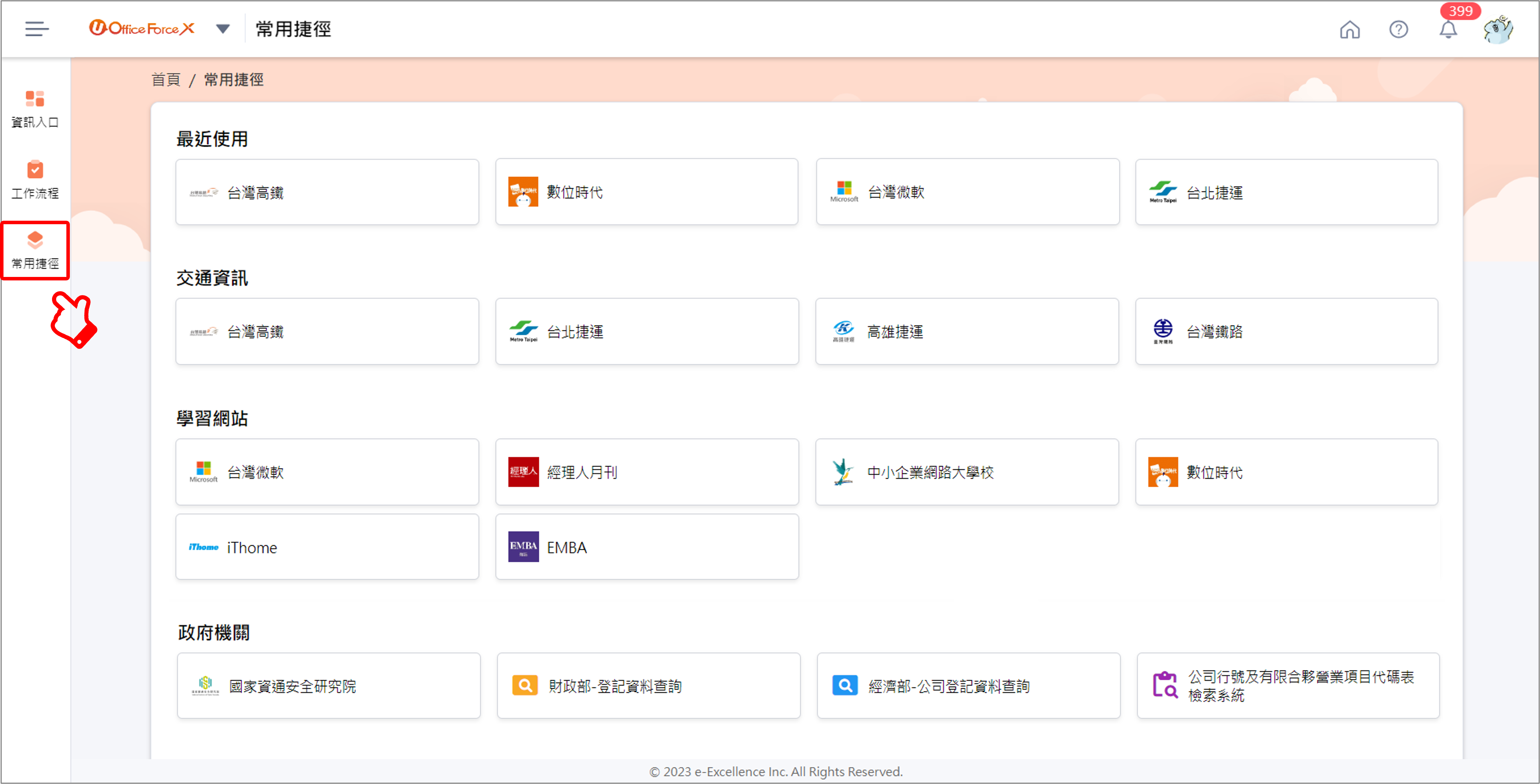The width and height of the screenshot is (1540, 784).
Task: Open 台灣鐵路 shortcut card
Action: 1286,331
